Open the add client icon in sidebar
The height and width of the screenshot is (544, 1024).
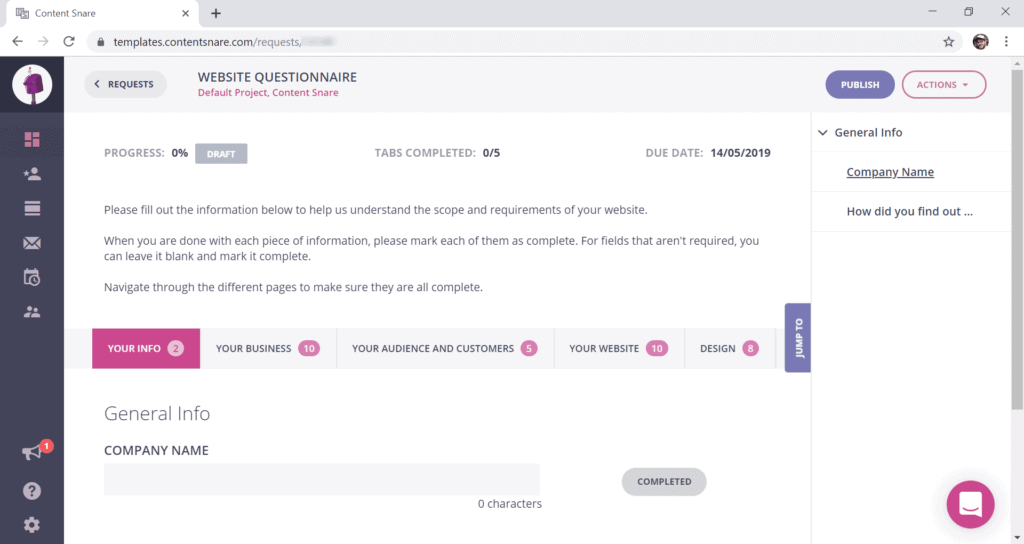pyautogui.click(x=32, y=174)
